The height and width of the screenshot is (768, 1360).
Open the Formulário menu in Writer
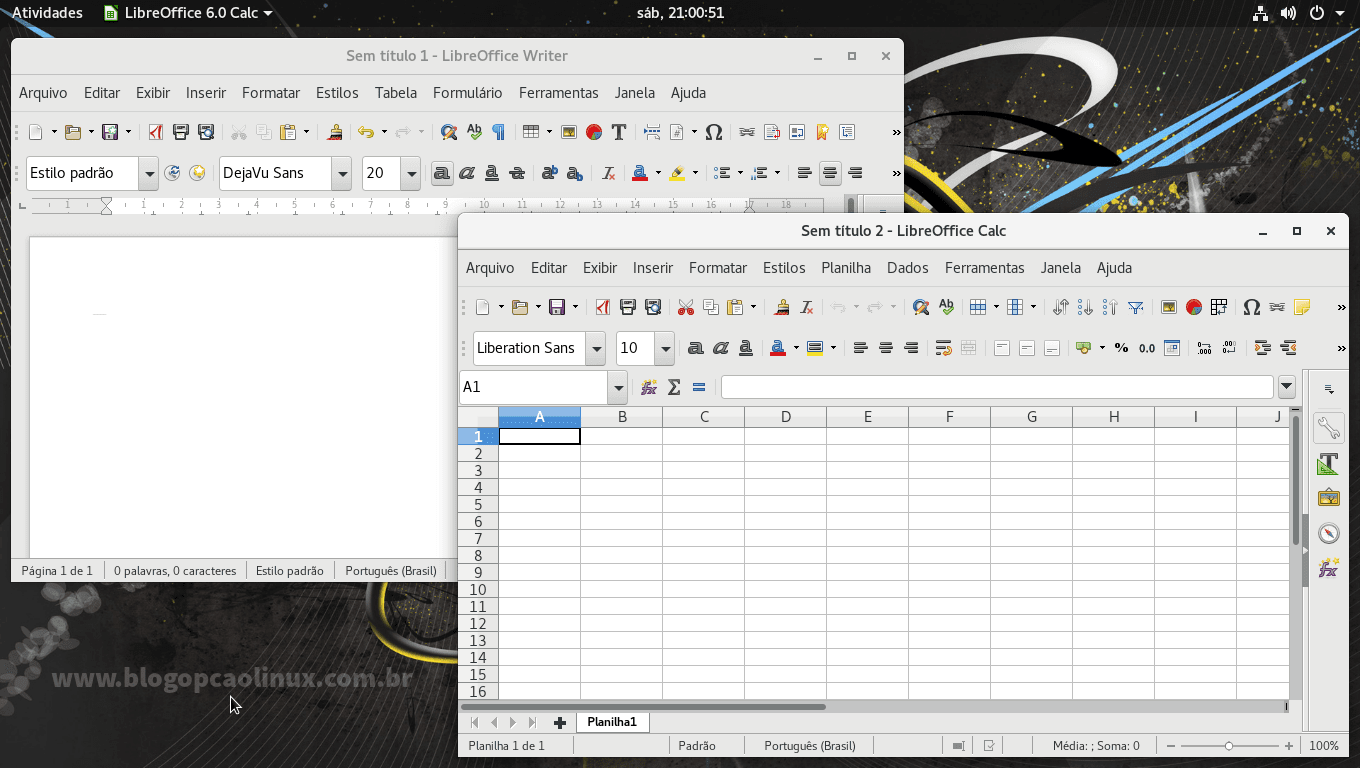(x=468, y=93)
